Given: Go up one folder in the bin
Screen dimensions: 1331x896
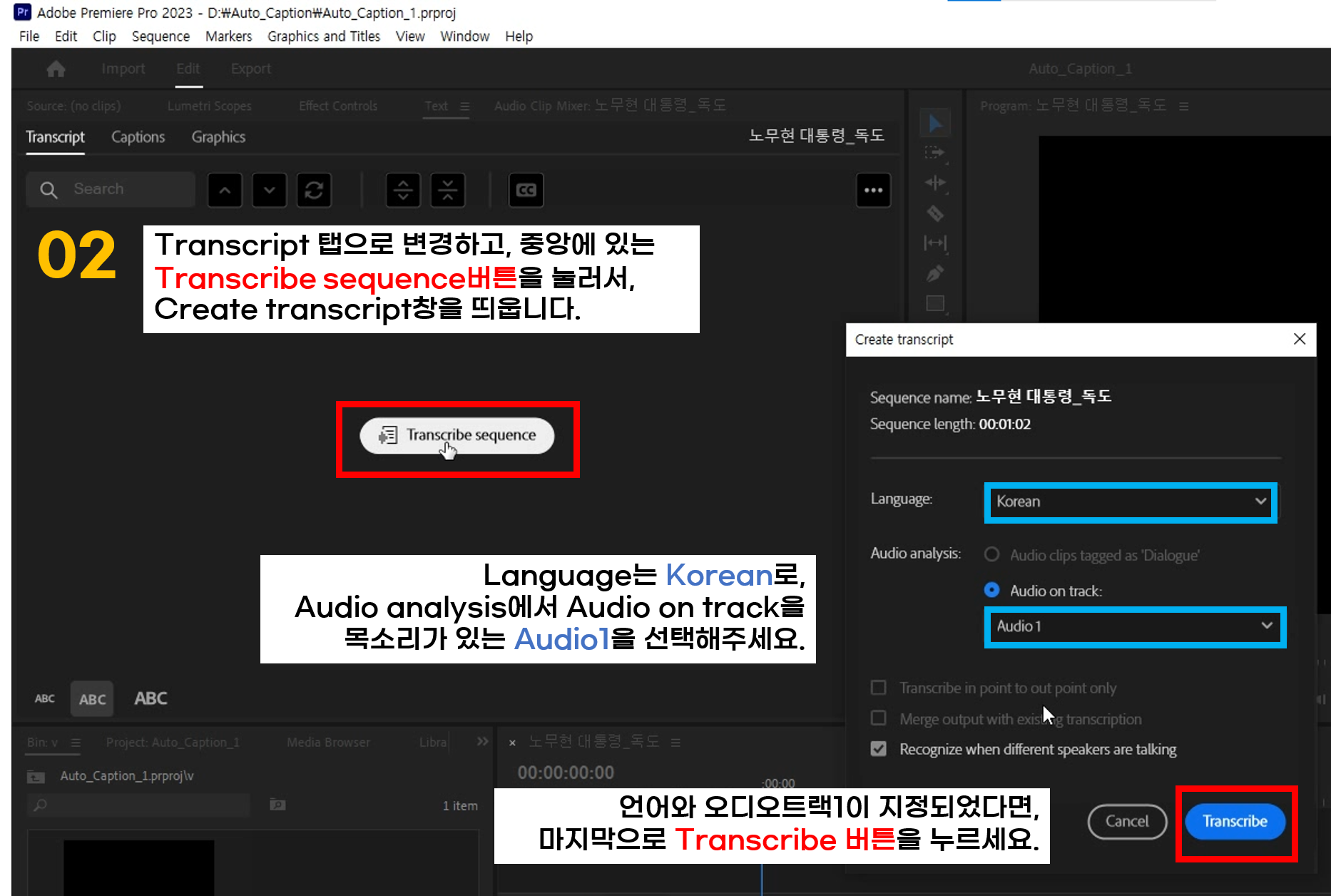Looking at the screenshot, I should coord(35,776).
